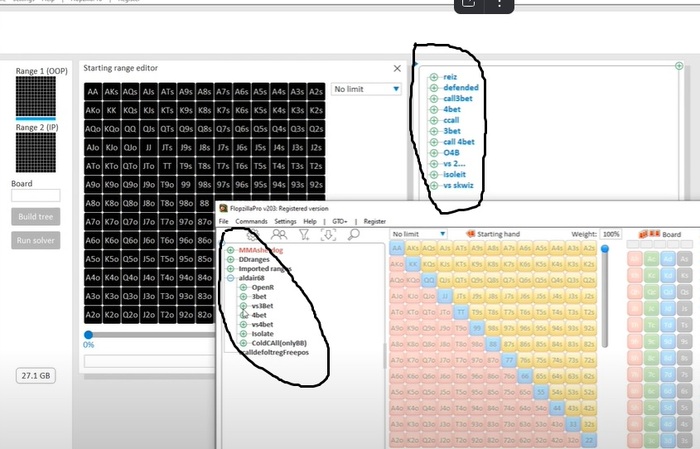
Task: Click the vertical weight slider handle in FlopzillaPro
Action: click(x=605, y=249)
